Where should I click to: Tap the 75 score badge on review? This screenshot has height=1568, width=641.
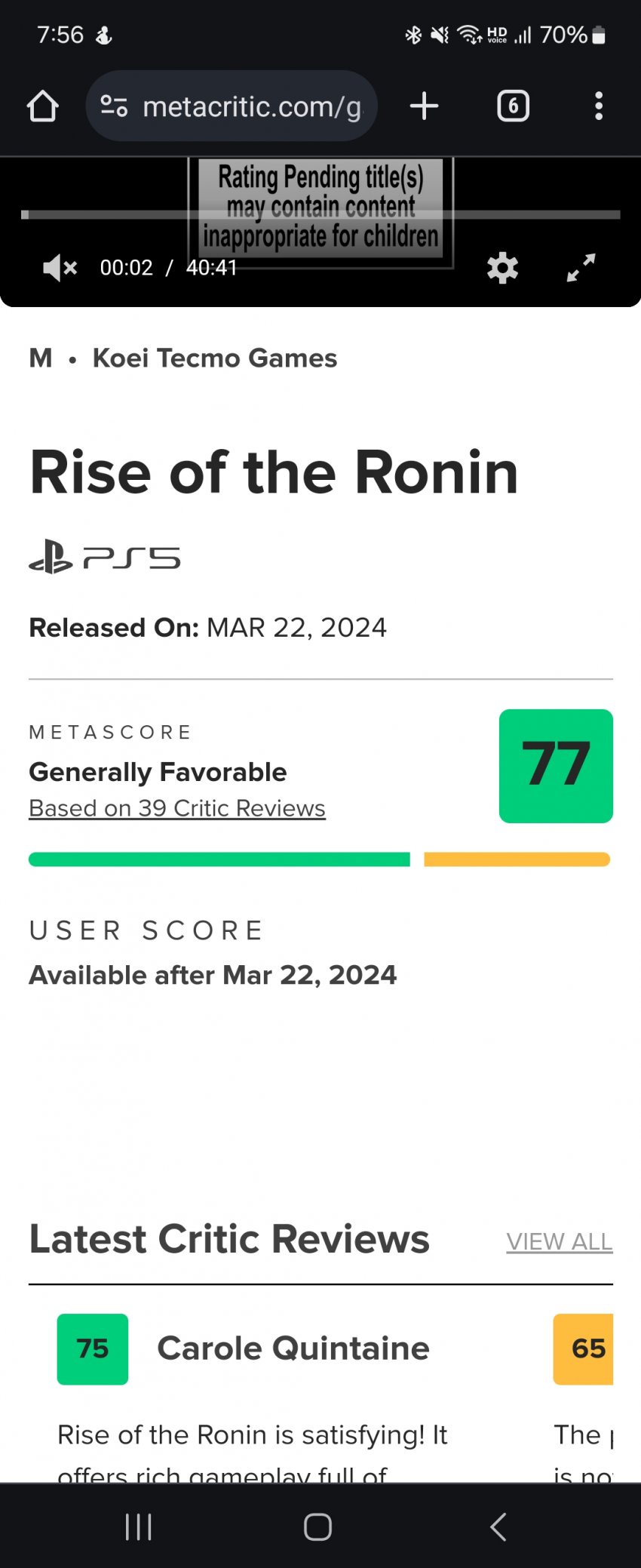[x=93, y=1349]
